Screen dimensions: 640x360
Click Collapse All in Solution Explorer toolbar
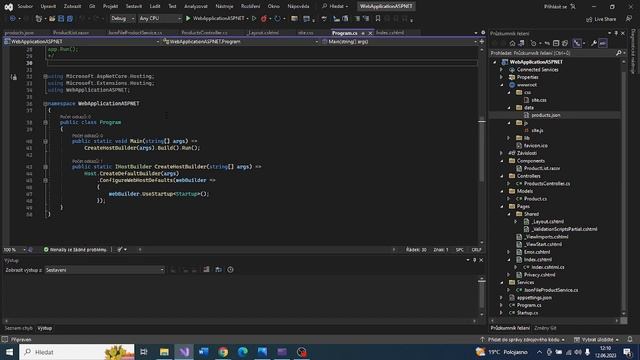tap(556, 43)
